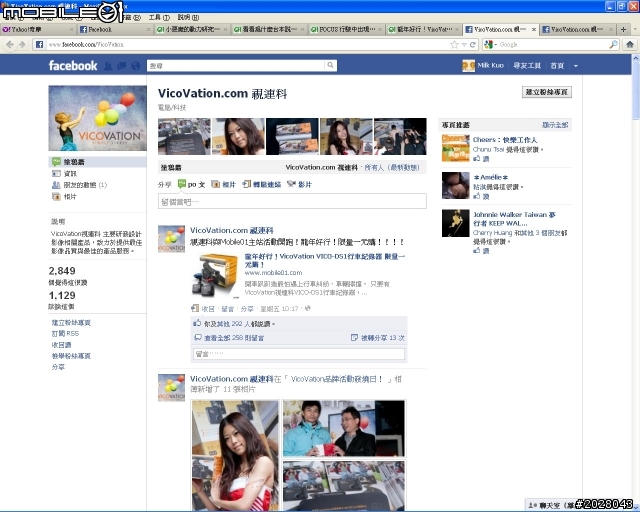This screenshot has height=512, width=640.
Task: Open address bar history dropdown arrow
Action: click(464, 45)
